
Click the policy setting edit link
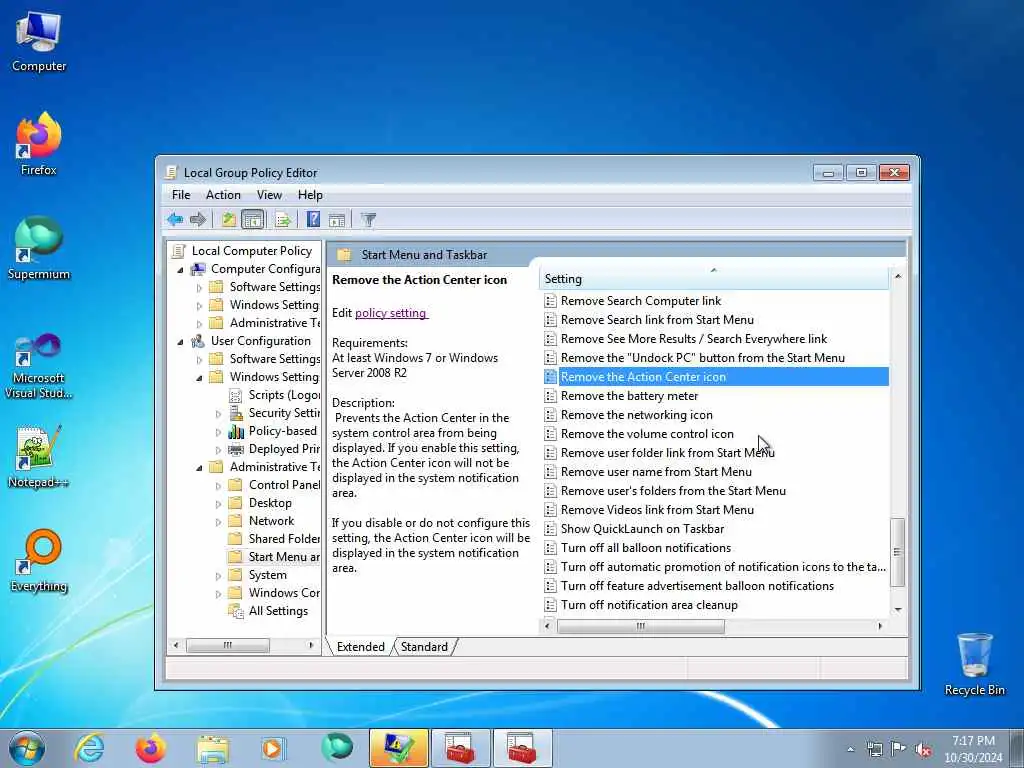click(x=391, y=313)
